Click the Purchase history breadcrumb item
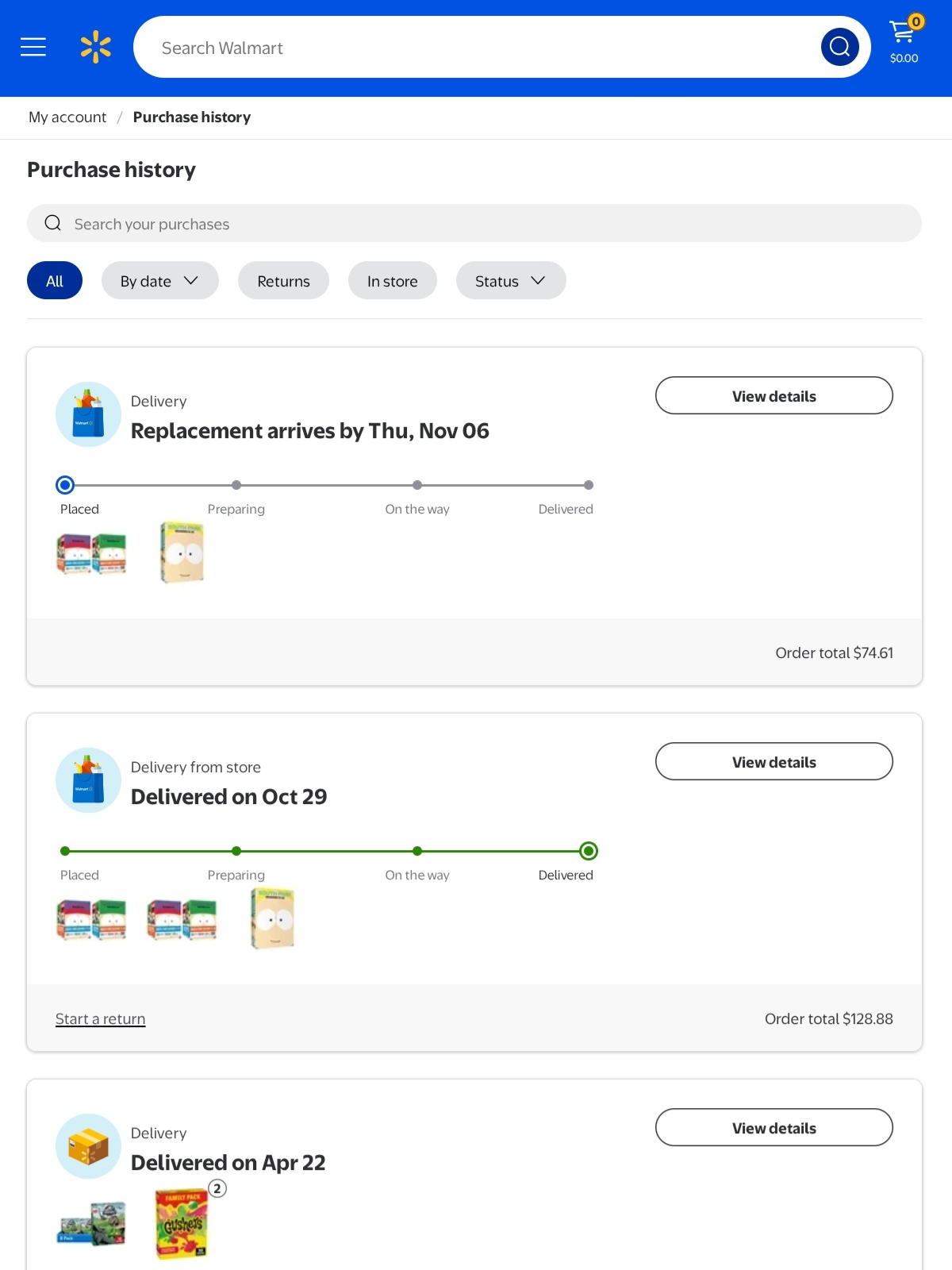Viewport: 952px width, 1270px height. point(192,117)
